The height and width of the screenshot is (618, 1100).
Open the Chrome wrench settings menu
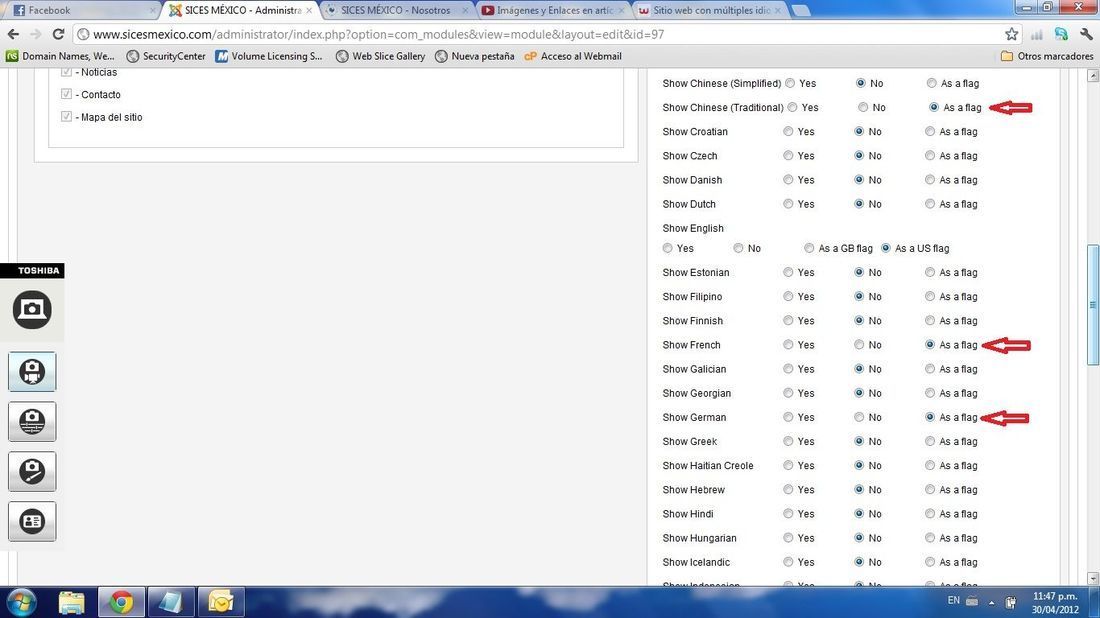(x=1086, y=34)
